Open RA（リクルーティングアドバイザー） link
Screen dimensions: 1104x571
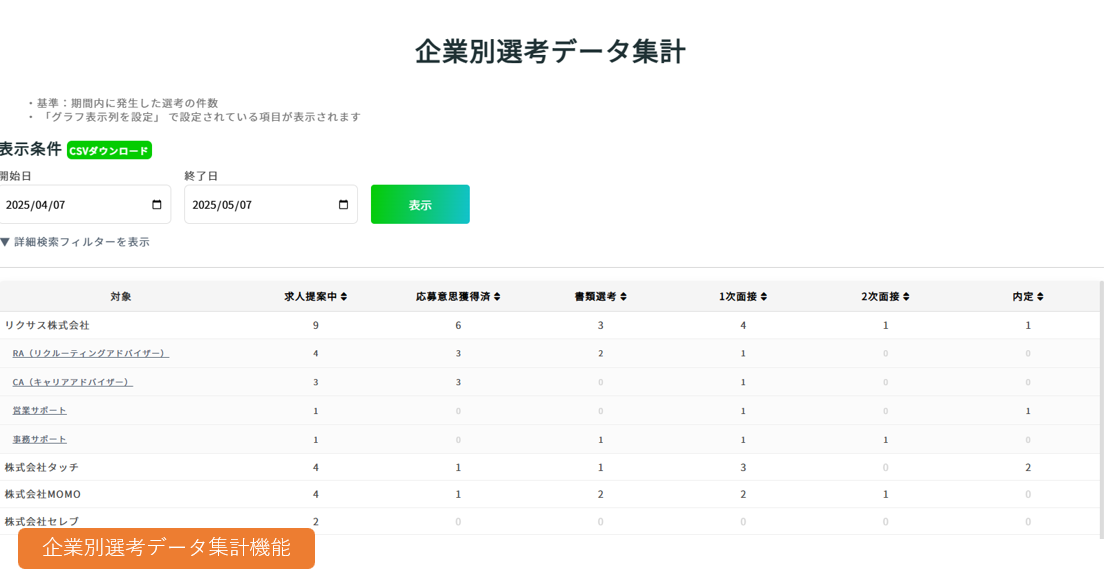click(90, 353)
